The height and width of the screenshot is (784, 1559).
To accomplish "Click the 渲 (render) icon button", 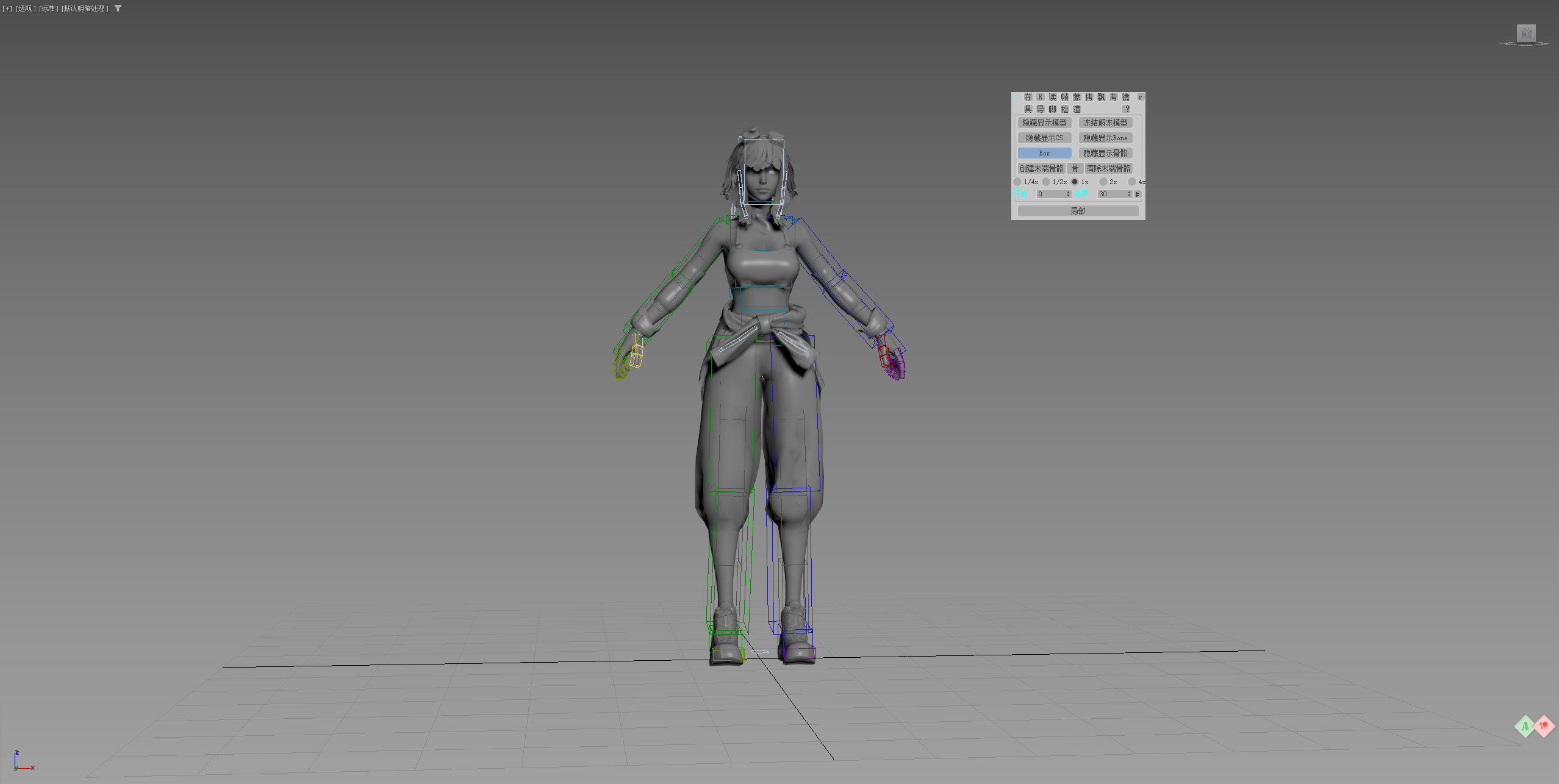I will [1077, 109].
